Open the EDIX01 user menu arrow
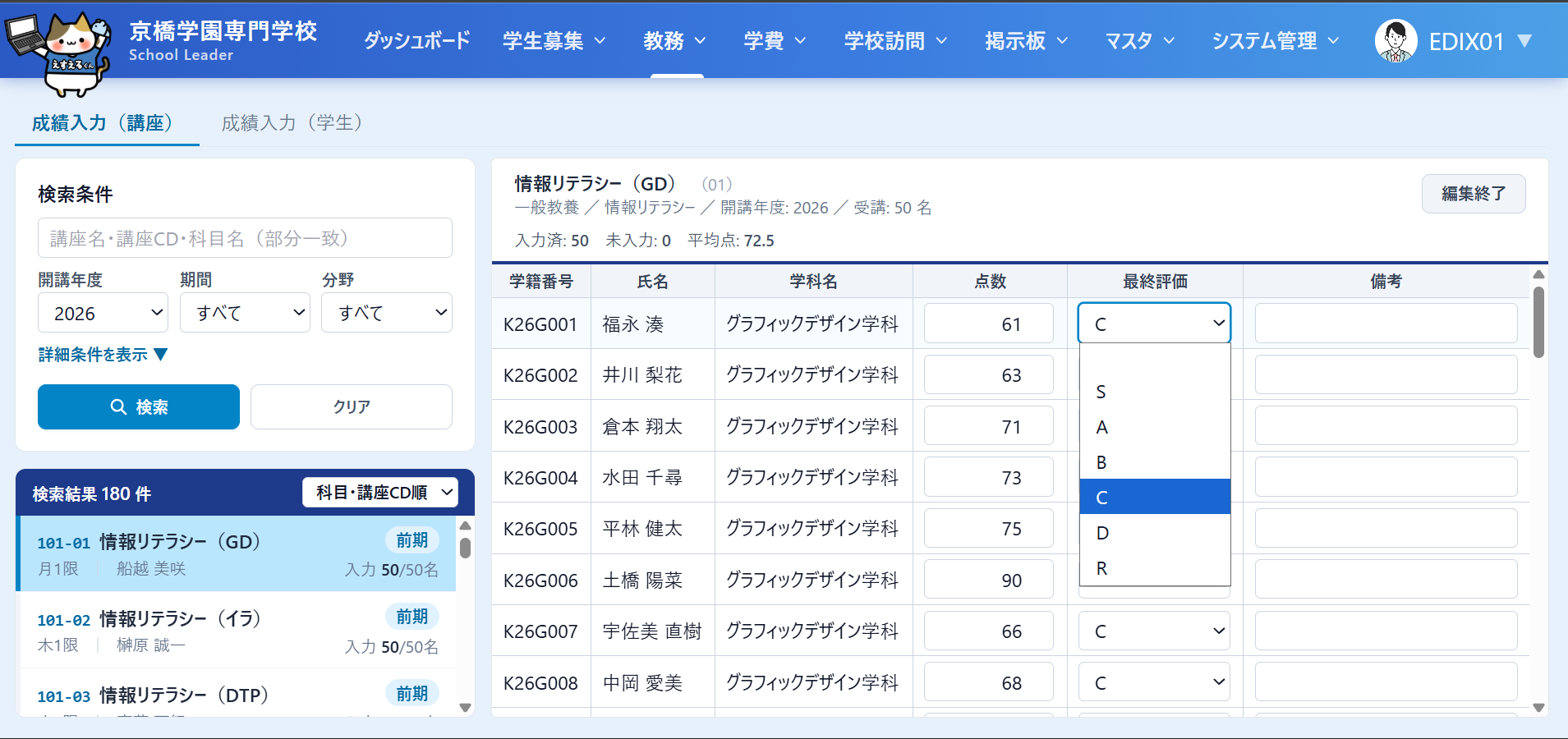 1524,41
